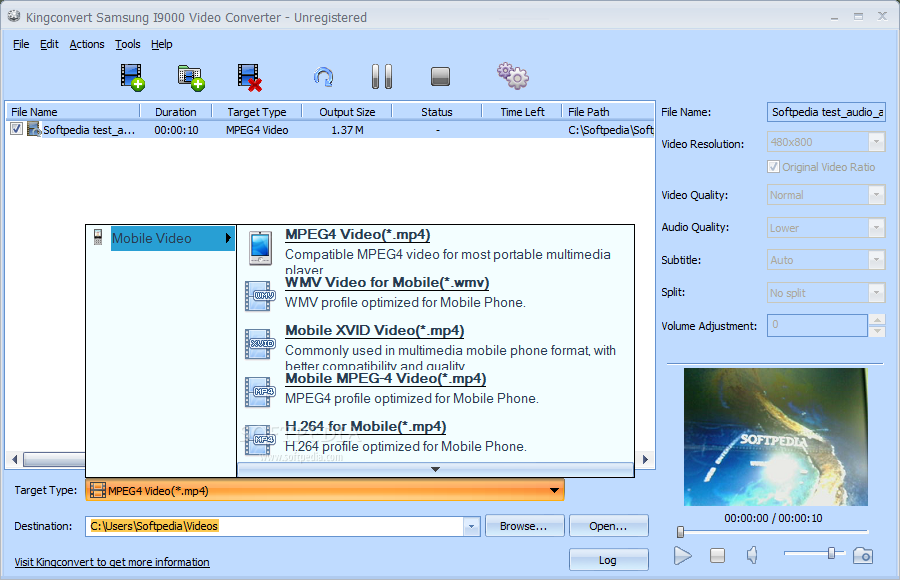
Task: Mute the preview speaker icon
Action: tap(752, 555)
